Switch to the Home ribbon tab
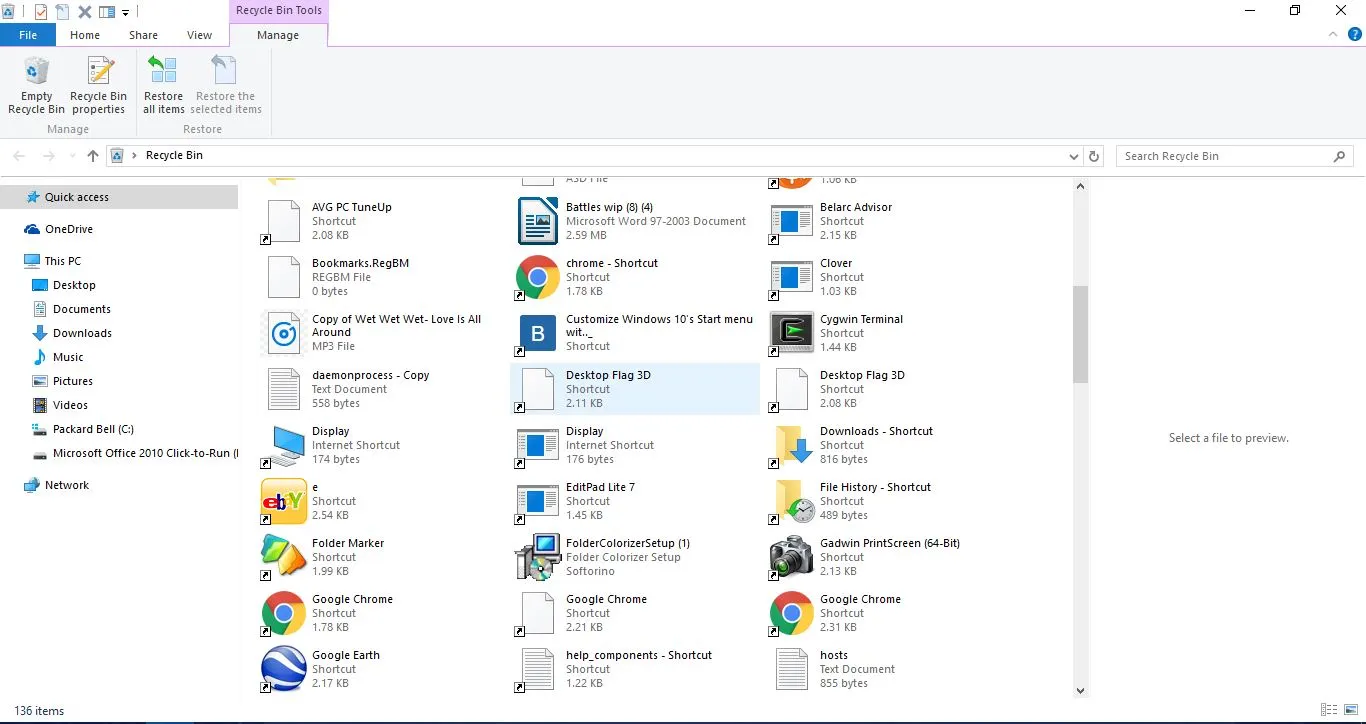This screenshot has width=1366, height=724. point(85,35)
